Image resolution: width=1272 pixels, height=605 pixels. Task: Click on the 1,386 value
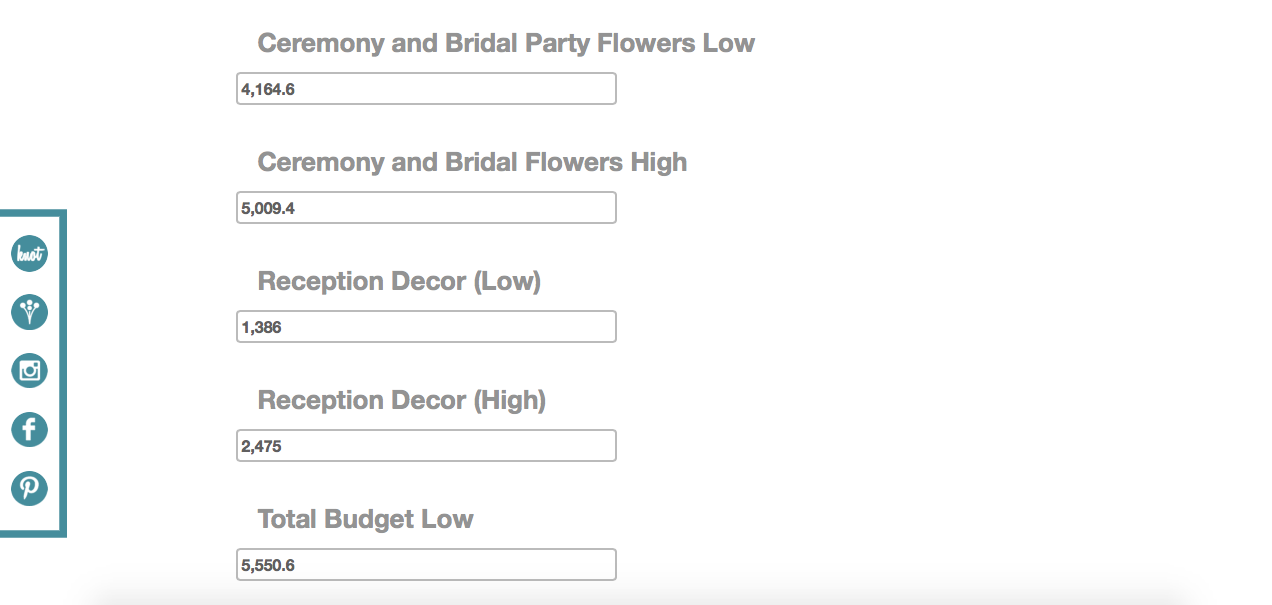coord(261,327)
